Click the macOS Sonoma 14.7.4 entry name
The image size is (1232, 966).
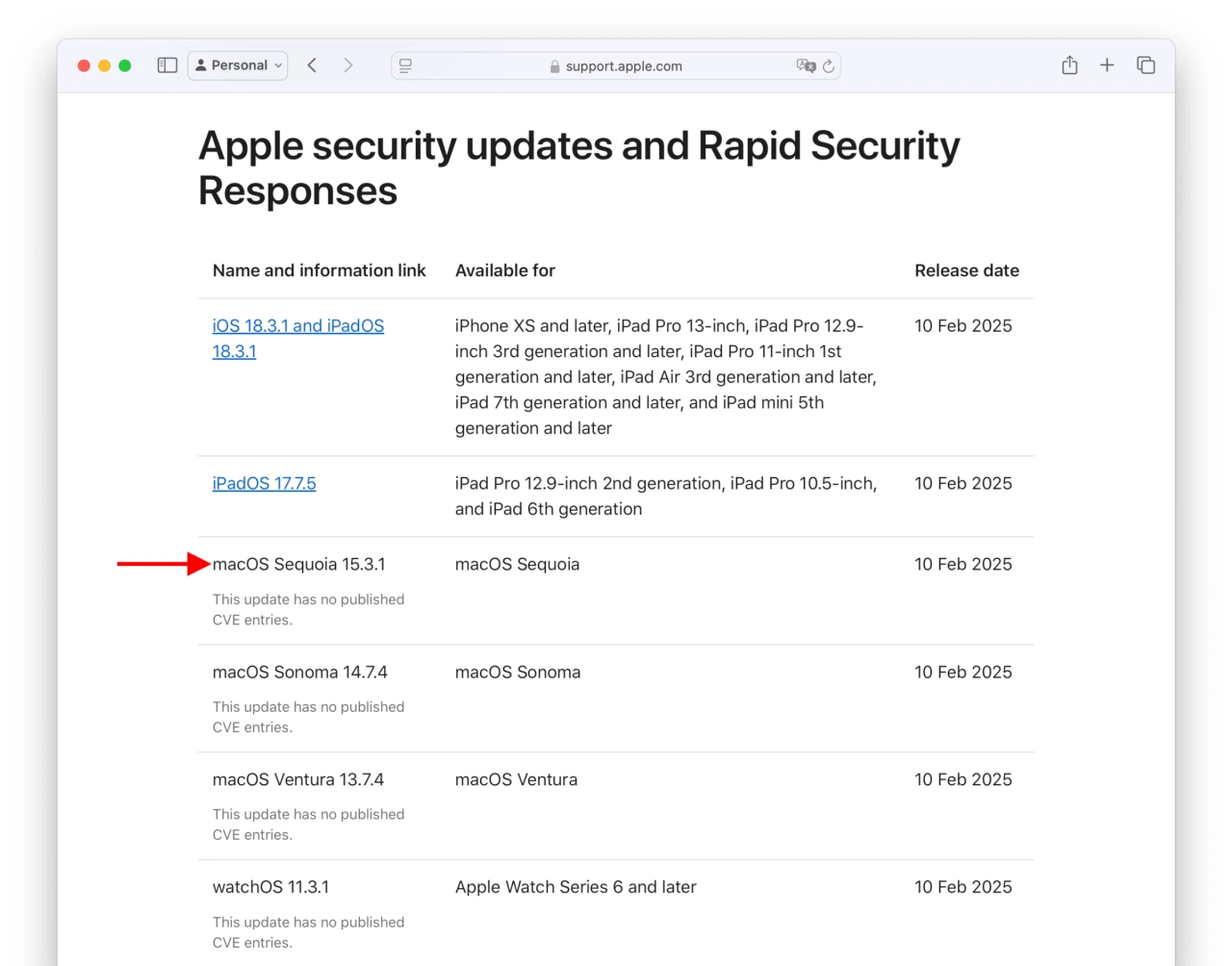pyautogui.click(x=299, y=672)
